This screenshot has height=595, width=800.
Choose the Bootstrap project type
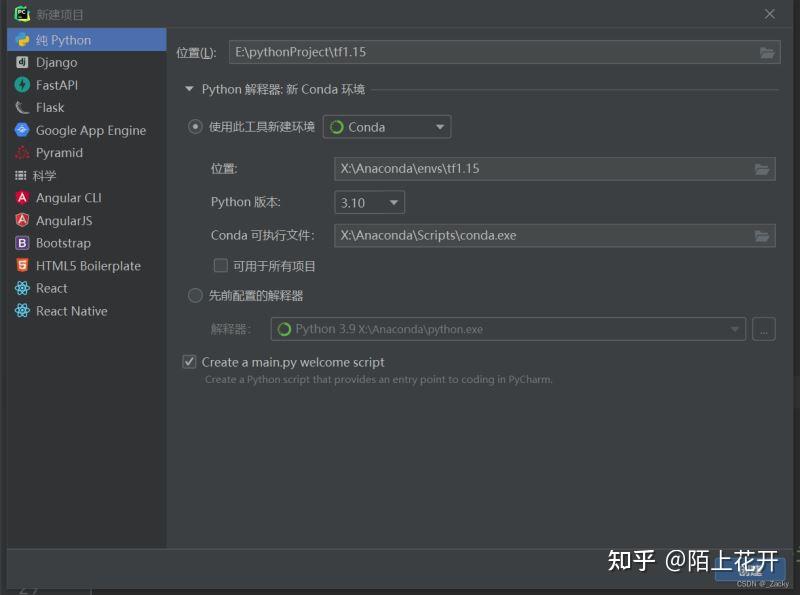coord(62,243)
